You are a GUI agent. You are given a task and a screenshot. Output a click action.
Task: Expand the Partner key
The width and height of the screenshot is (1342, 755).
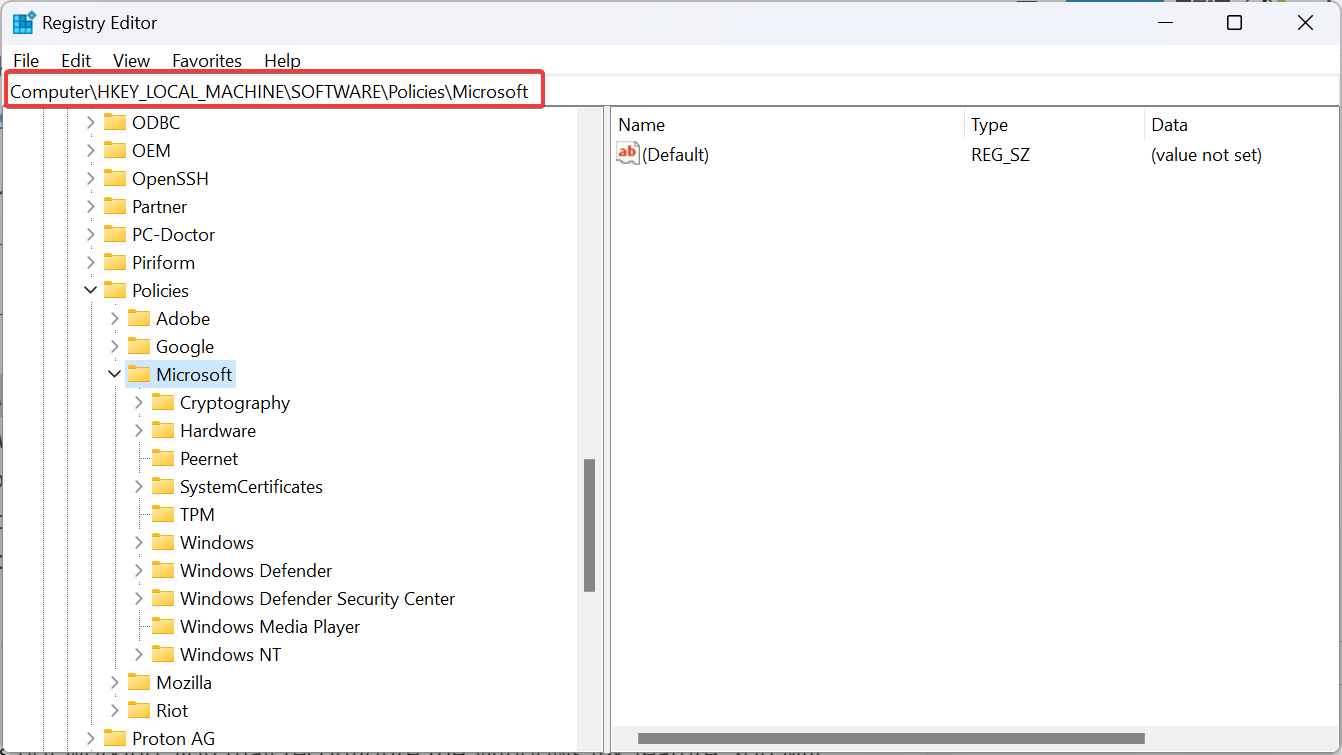(91, 206)
